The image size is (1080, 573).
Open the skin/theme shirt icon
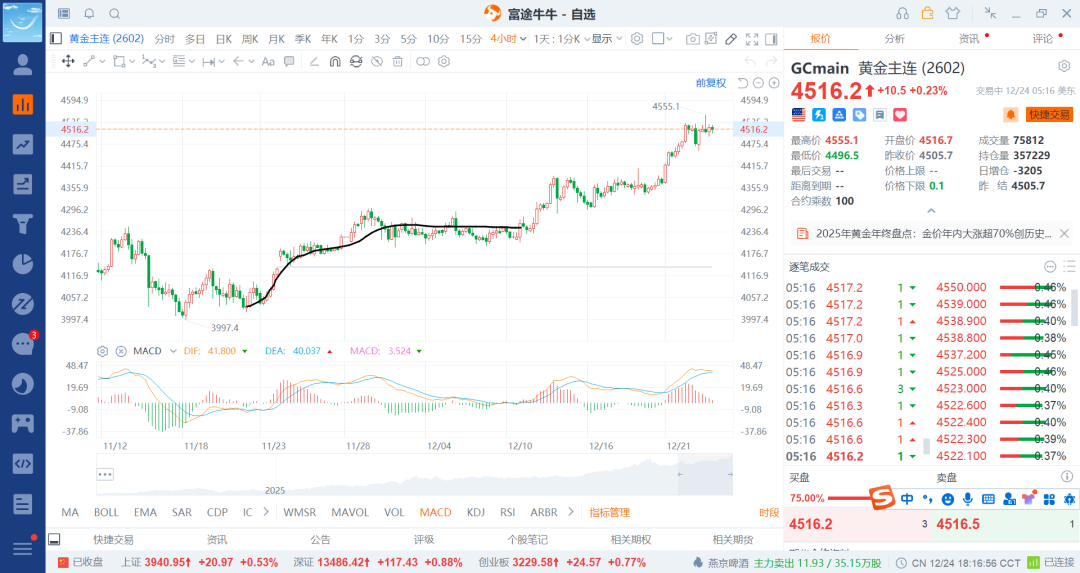tap(953, 14)
